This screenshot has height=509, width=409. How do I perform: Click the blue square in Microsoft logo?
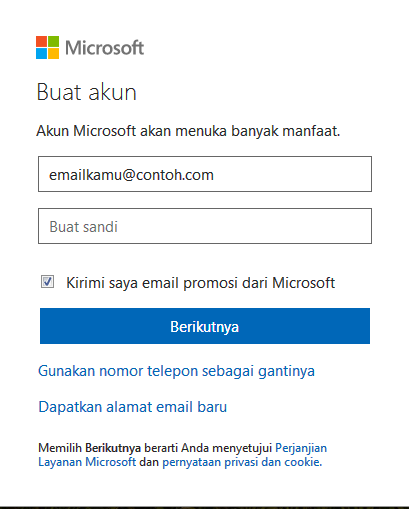click(x=42, y=54)
